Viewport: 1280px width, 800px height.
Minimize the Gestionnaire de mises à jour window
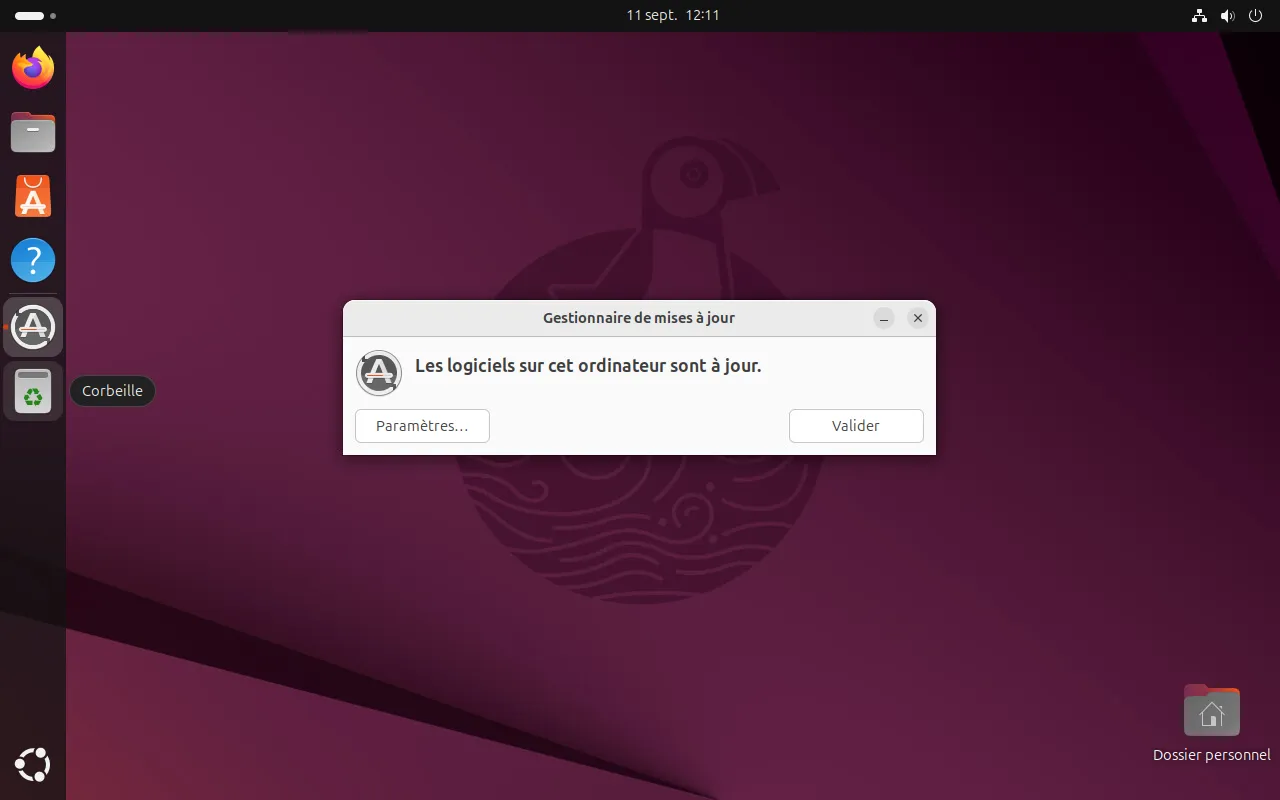(x=884, y=318)
